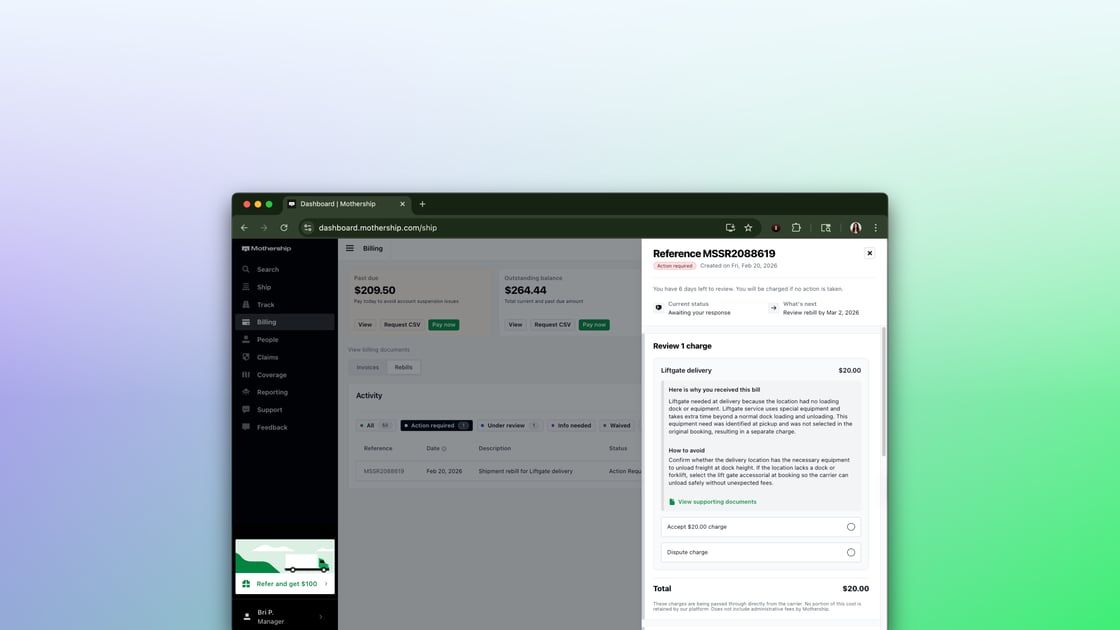The height and width of the screenshot is (630, 1120).
Task: Open the Claims section icon
Action: pos(245,357)
